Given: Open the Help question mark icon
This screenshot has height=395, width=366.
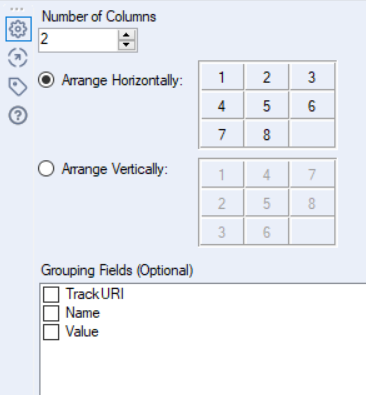Looking at the screenshot, I should (18, 116).
